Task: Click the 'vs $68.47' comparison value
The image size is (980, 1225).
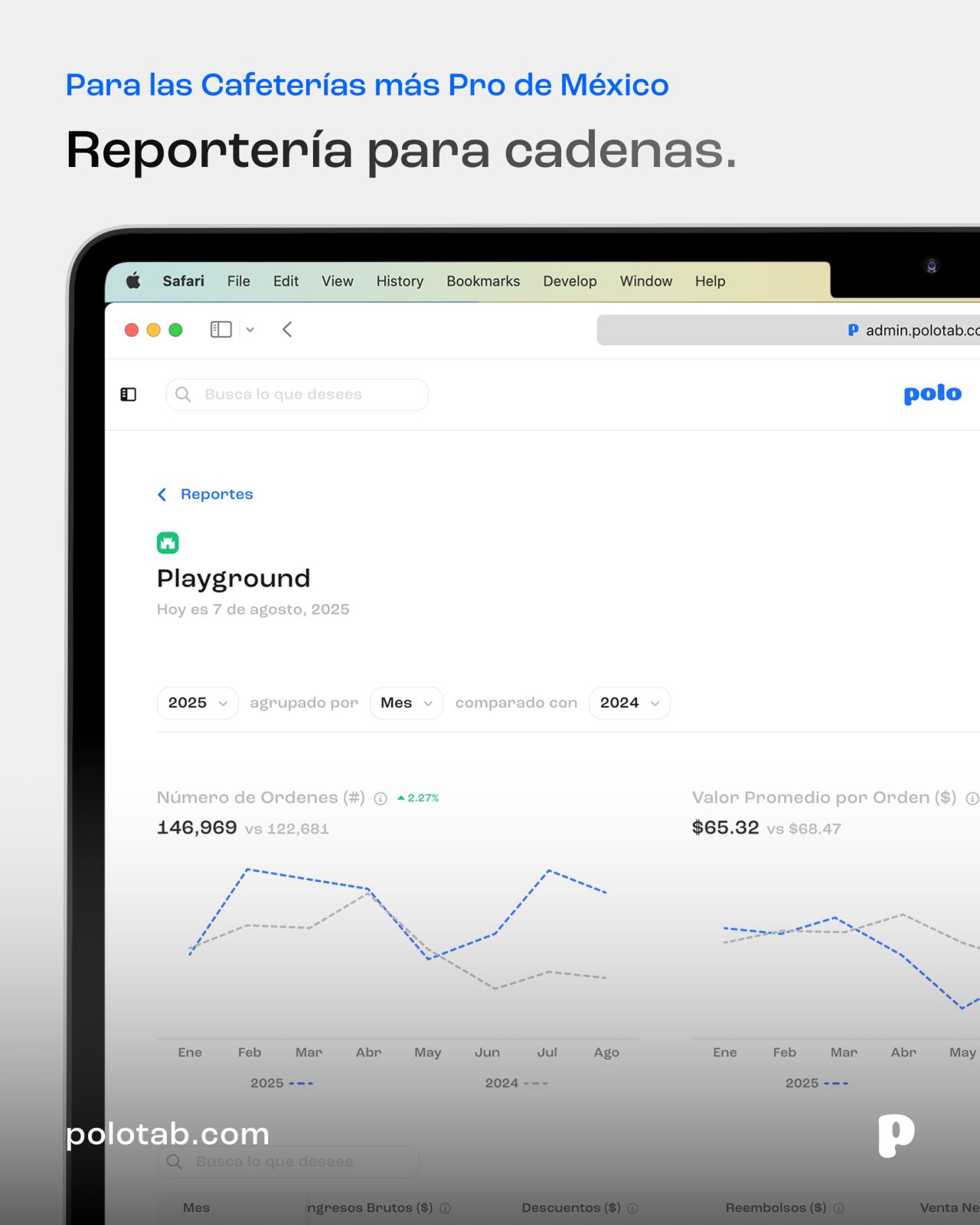Action: pyautogui.click(x=804, y=828)
